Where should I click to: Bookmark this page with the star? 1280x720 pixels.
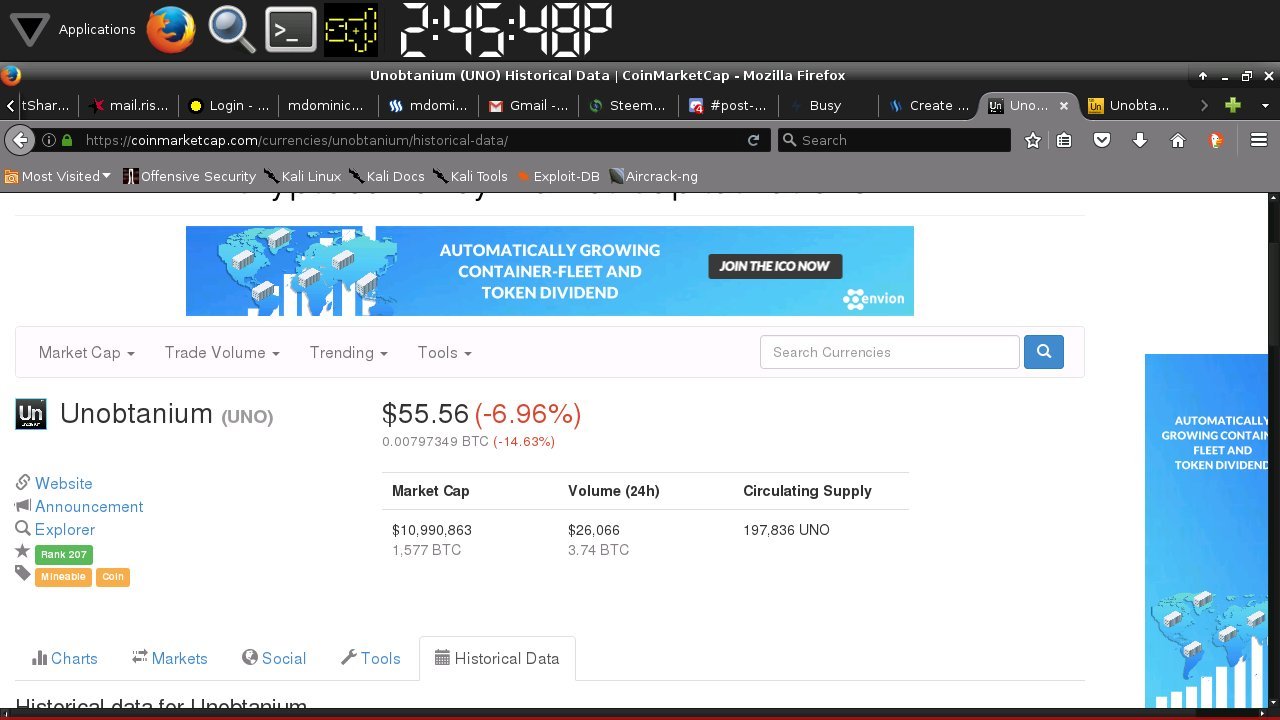(x=1033, y=140)
